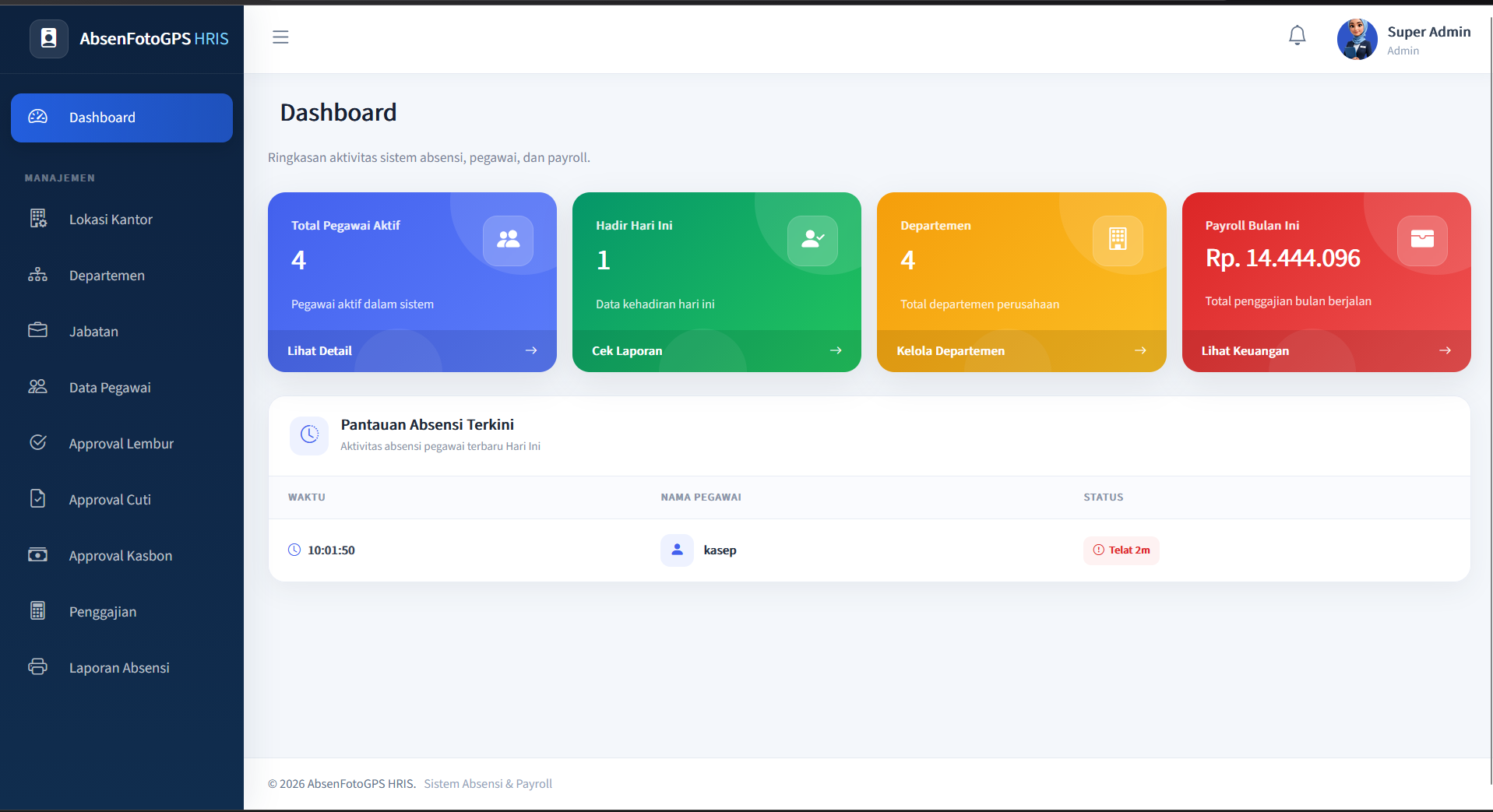Click the AbsenFotoGPS HRIS brand title
Image resolution: width=1493 pixels, height=812 pixels.
click(x=154, y=39)
